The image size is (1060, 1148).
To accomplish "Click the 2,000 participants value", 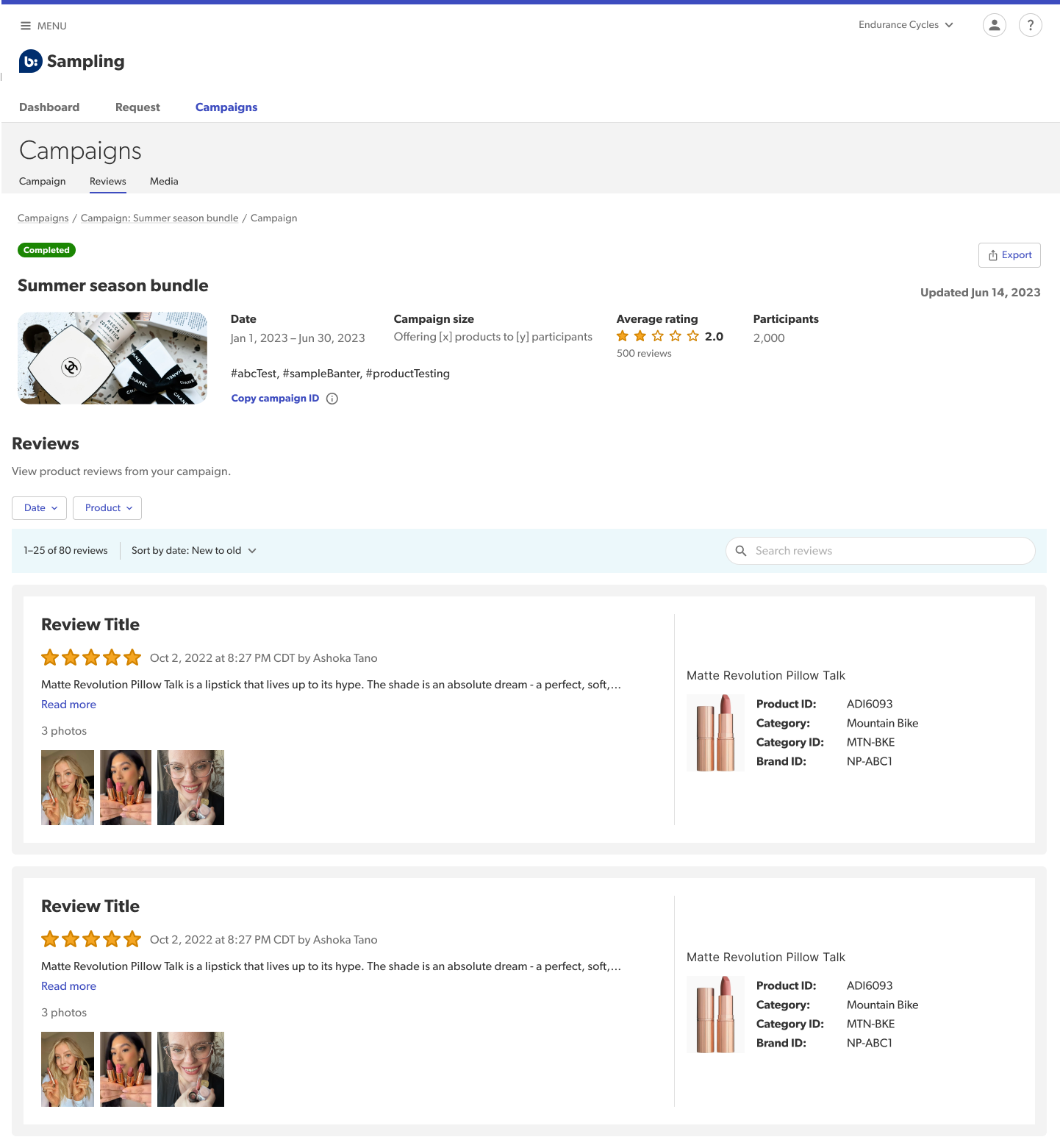I will coord(769,338).
